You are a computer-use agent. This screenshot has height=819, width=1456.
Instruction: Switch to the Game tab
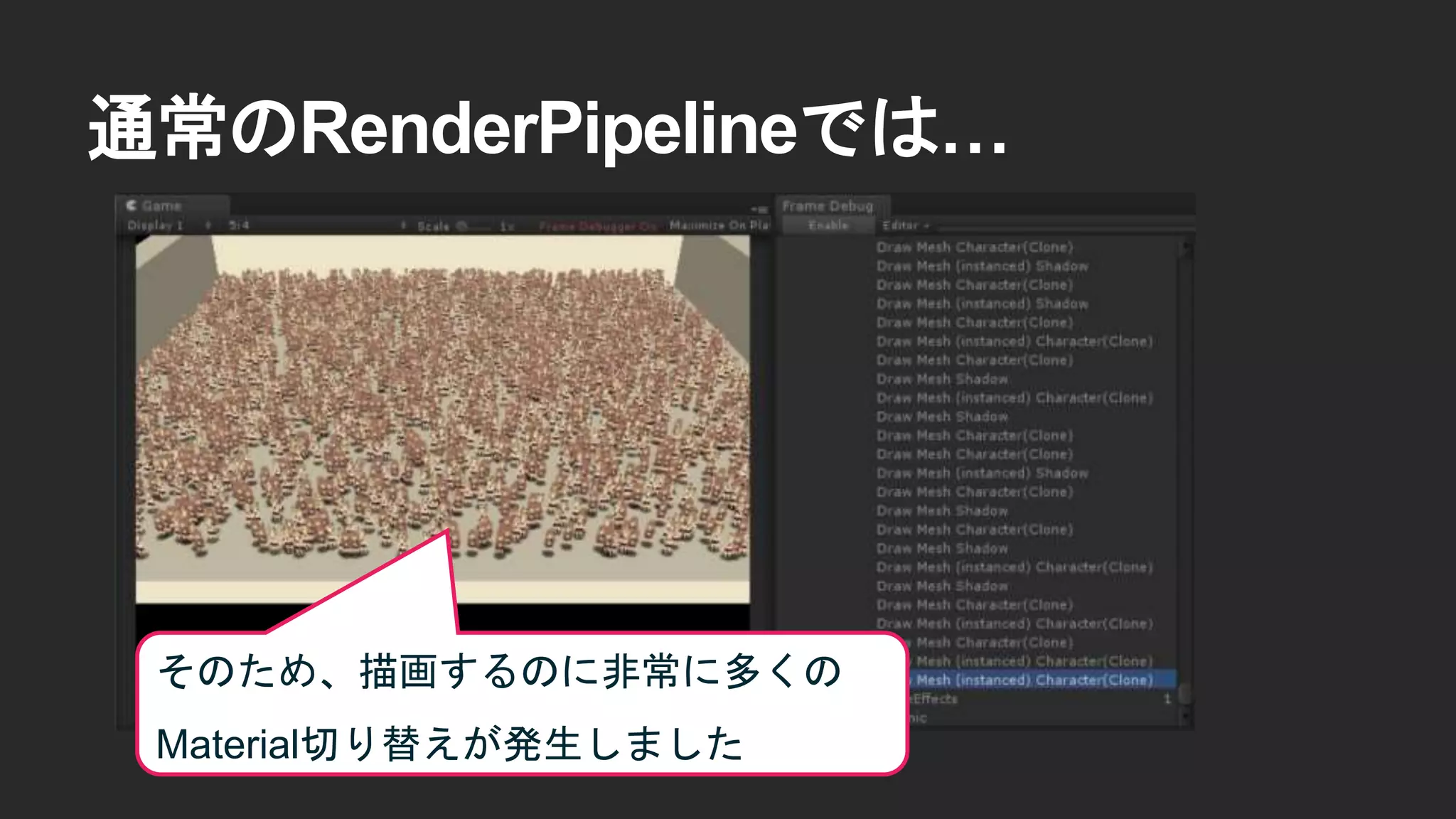click(x=171, y=205)
